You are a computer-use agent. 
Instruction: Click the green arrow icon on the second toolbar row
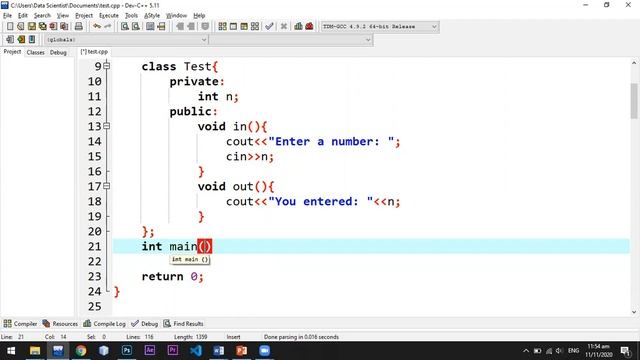21,40
